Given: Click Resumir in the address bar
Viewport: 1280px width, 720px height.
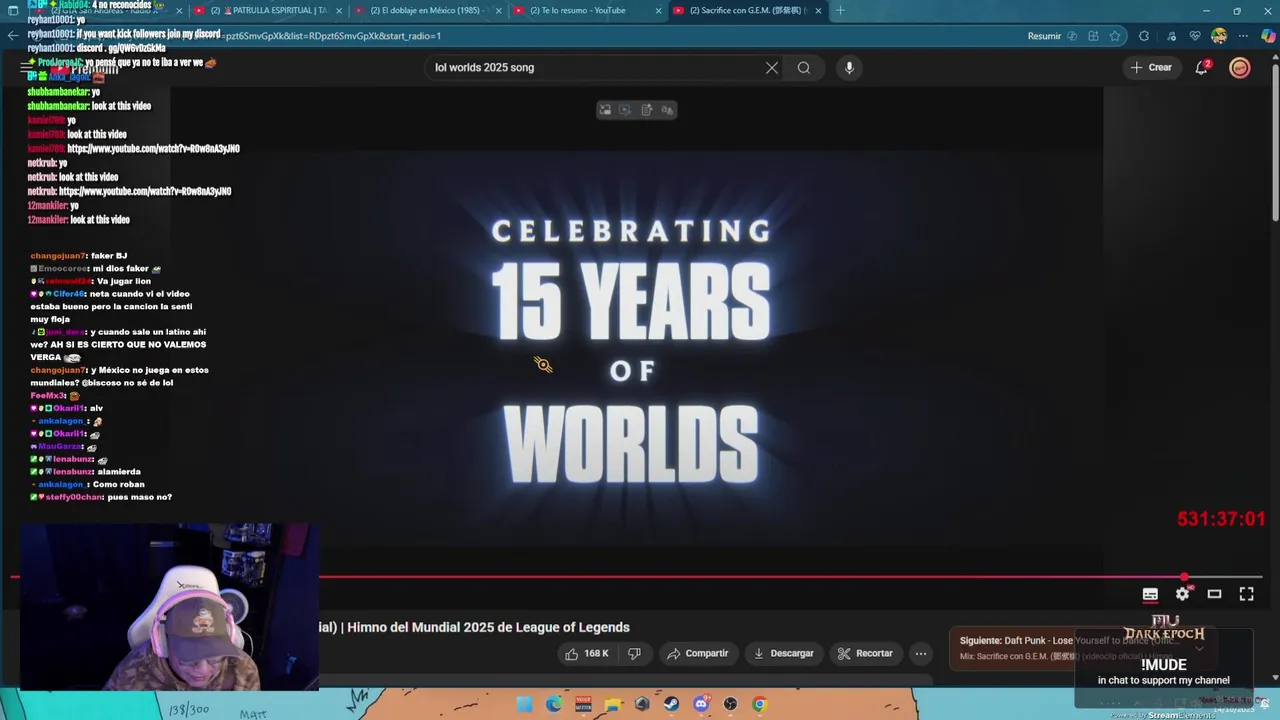Looking at the screenshot, I should pyautogui.click(x=1044, y=36).
